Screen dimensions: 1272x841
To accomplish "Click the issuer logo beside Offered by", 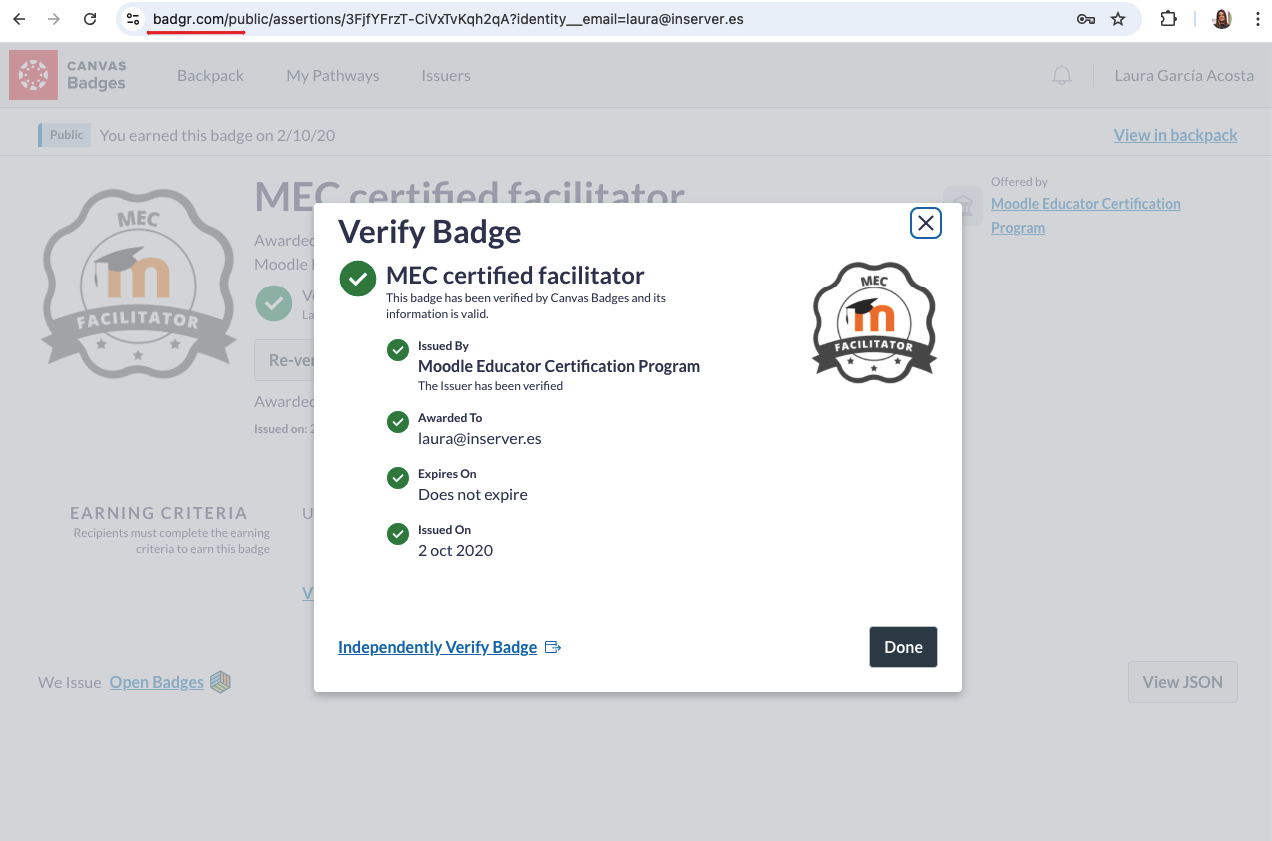I will click(962, 205).
